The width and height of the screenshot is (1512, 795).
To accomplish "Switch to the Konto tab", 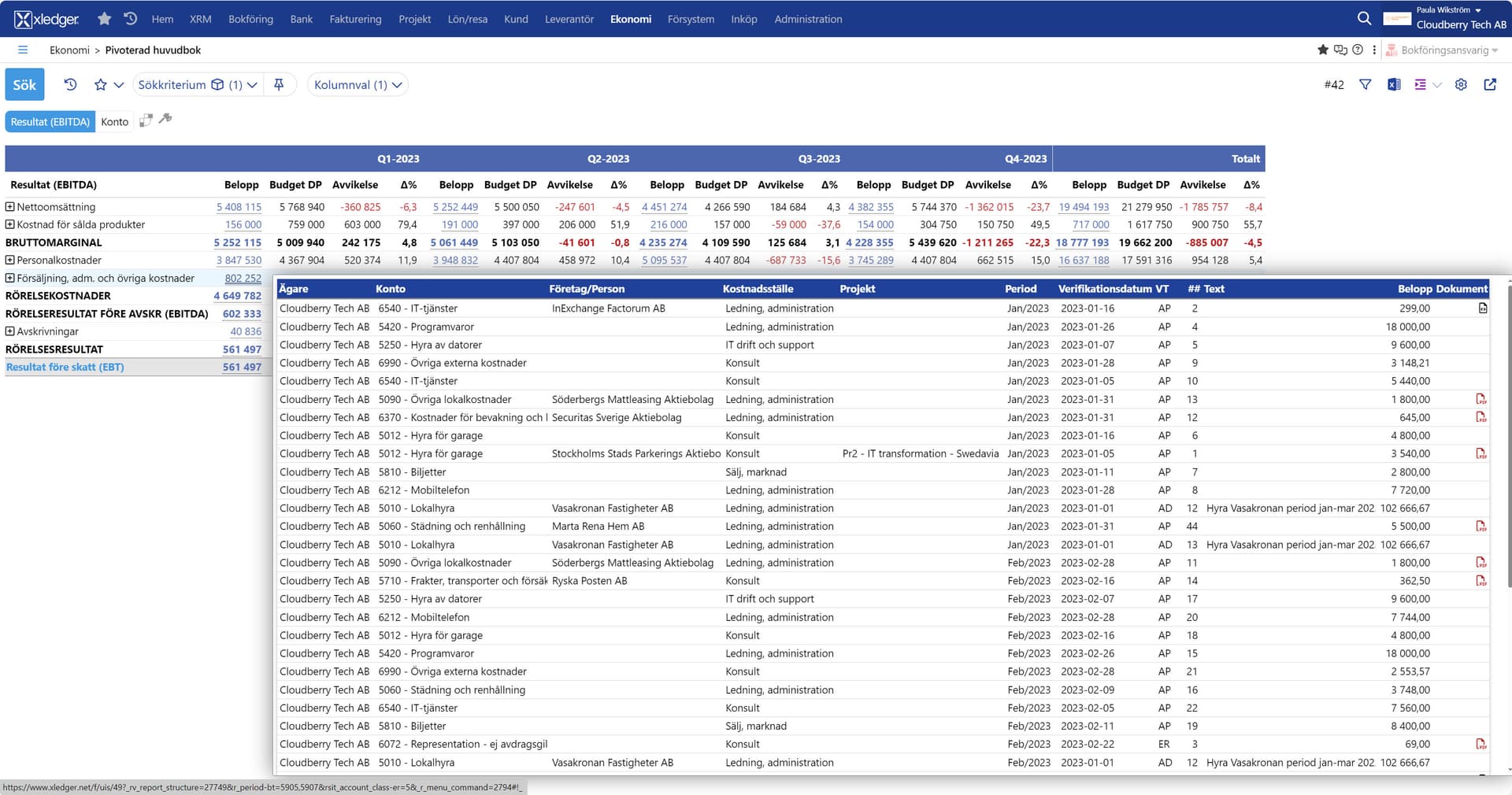I will coord(115,121).
